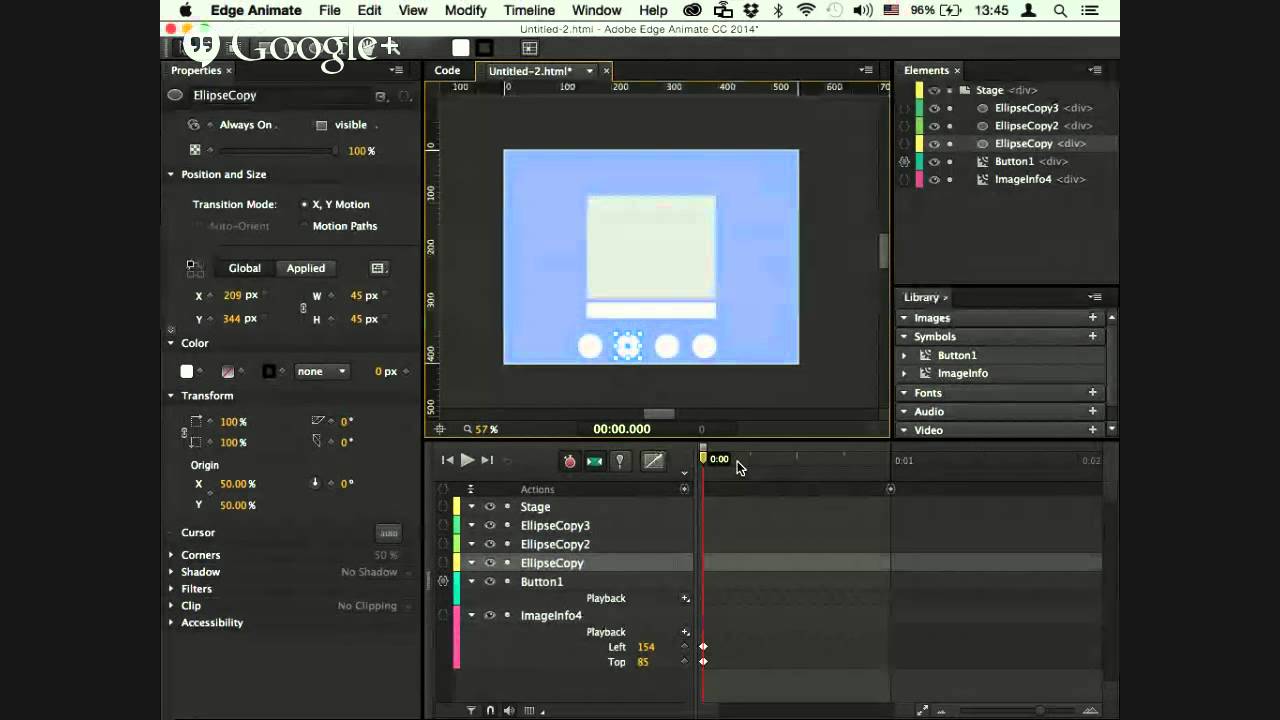The height and width of the screenshot is (720, 1280).
Task: Add a new Image in Library
Action: [x=1093, y=318]
